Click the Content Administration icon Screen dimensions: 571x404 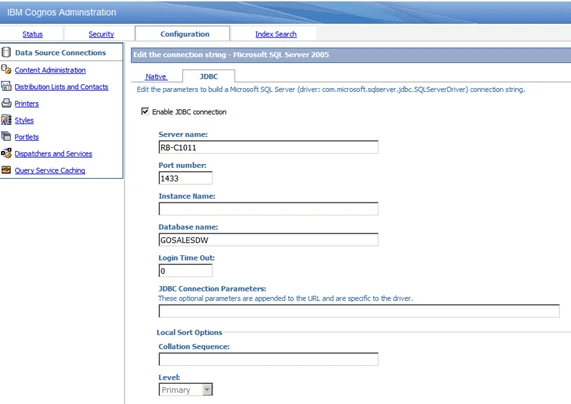click(6, 69)
